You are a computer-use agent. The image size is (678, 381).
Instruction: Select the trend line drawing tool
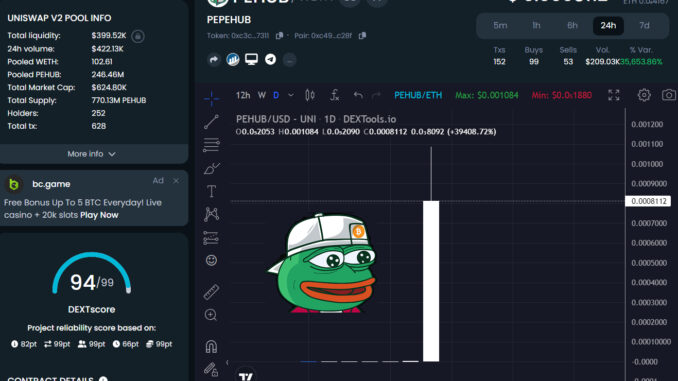[211, 122]
